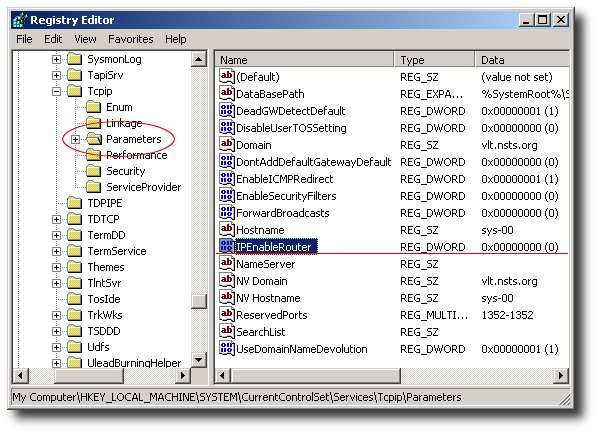Click the DataBasePath string value icon
The width and height of the screenshot is (598, 433).
coord(227,93)
